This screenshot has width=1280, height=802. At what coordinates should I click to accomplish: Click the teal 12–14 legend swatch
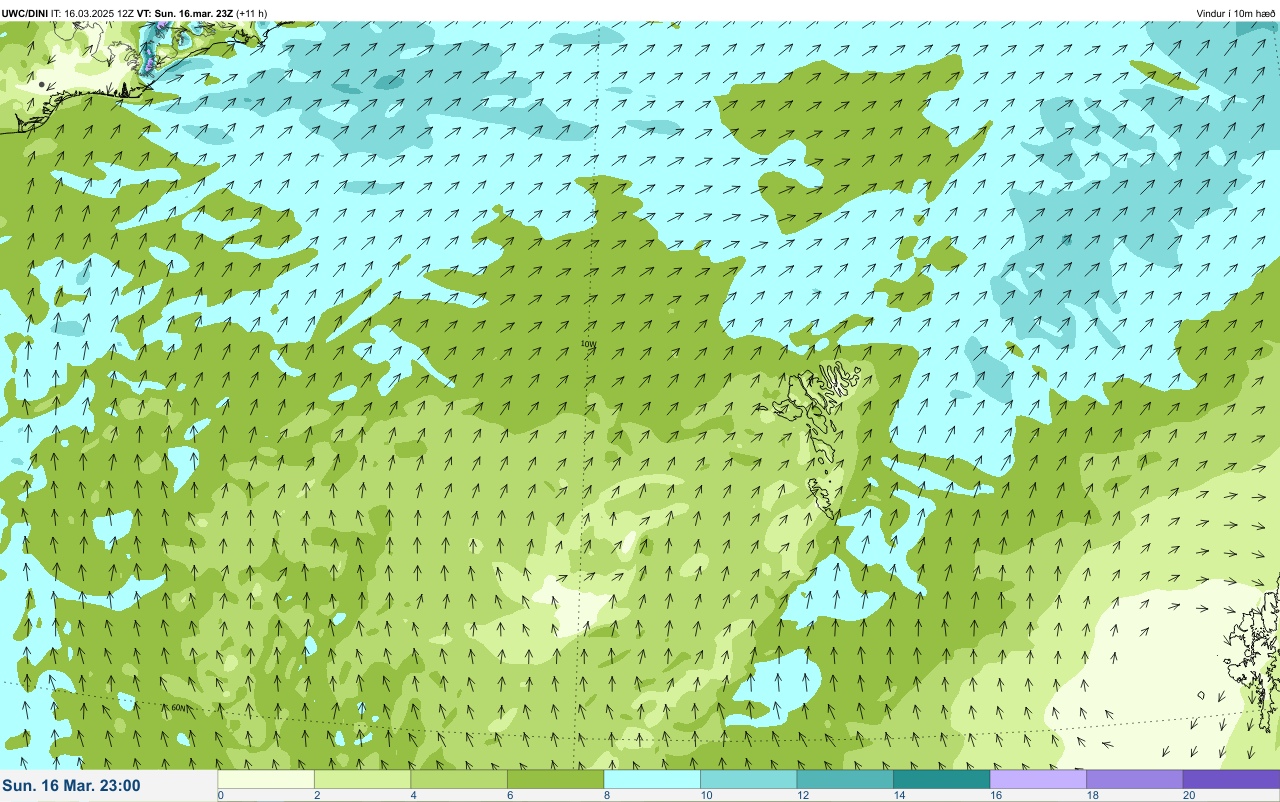pyautogui.click(x=845, y=779)
